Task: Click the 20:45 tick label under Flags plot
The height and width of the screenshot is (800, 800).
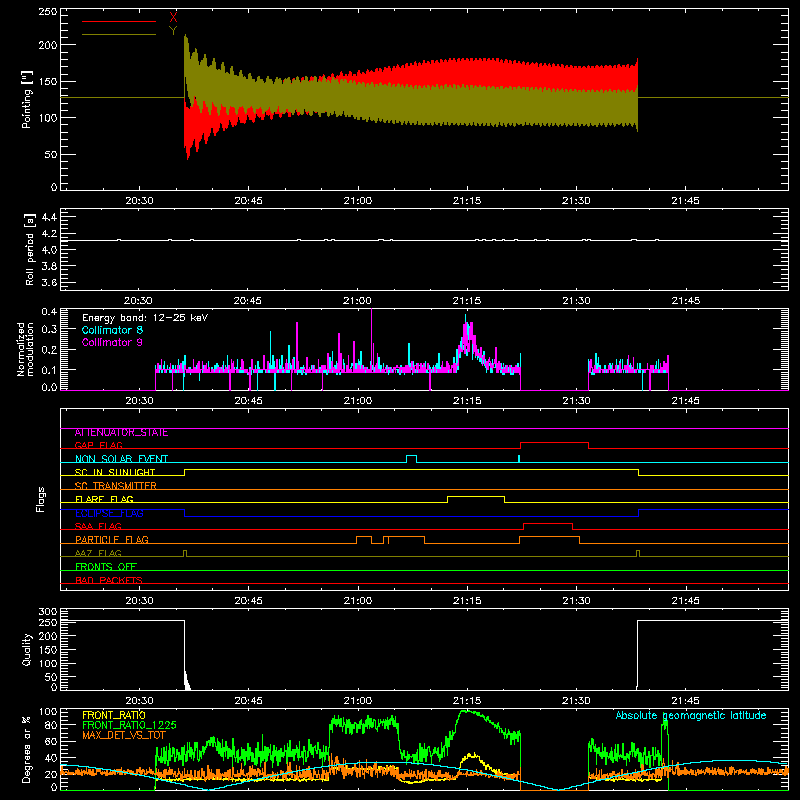Action: 248,601
